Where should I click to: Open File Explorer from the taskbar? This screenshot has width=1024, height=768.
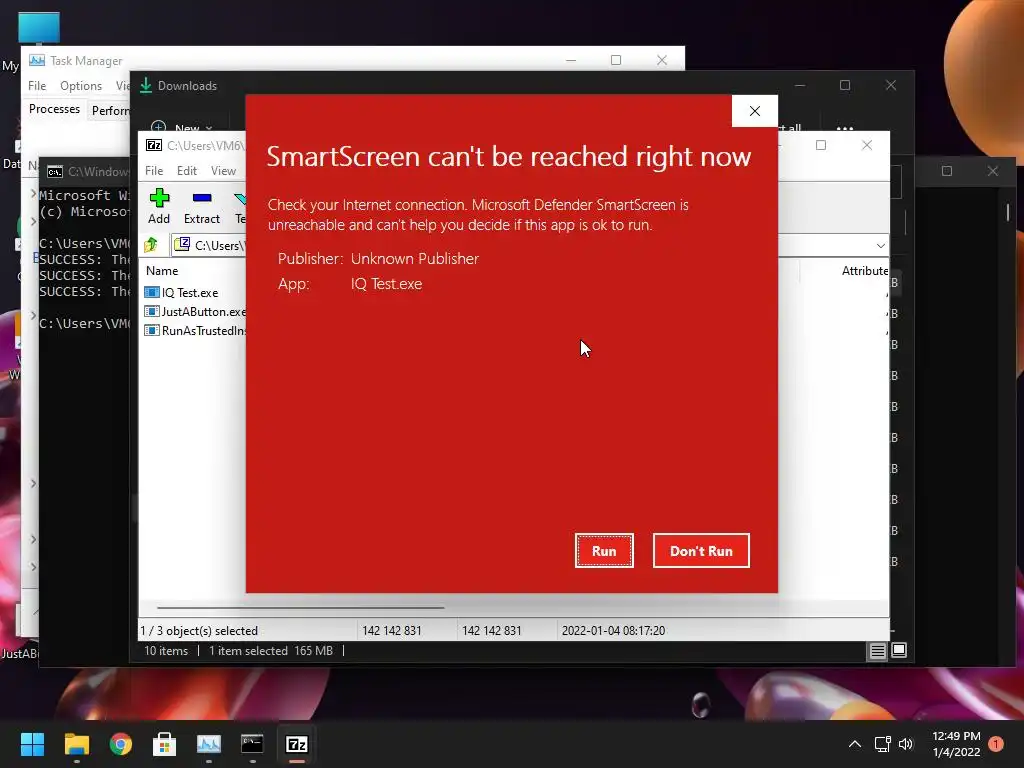point(76,744)
